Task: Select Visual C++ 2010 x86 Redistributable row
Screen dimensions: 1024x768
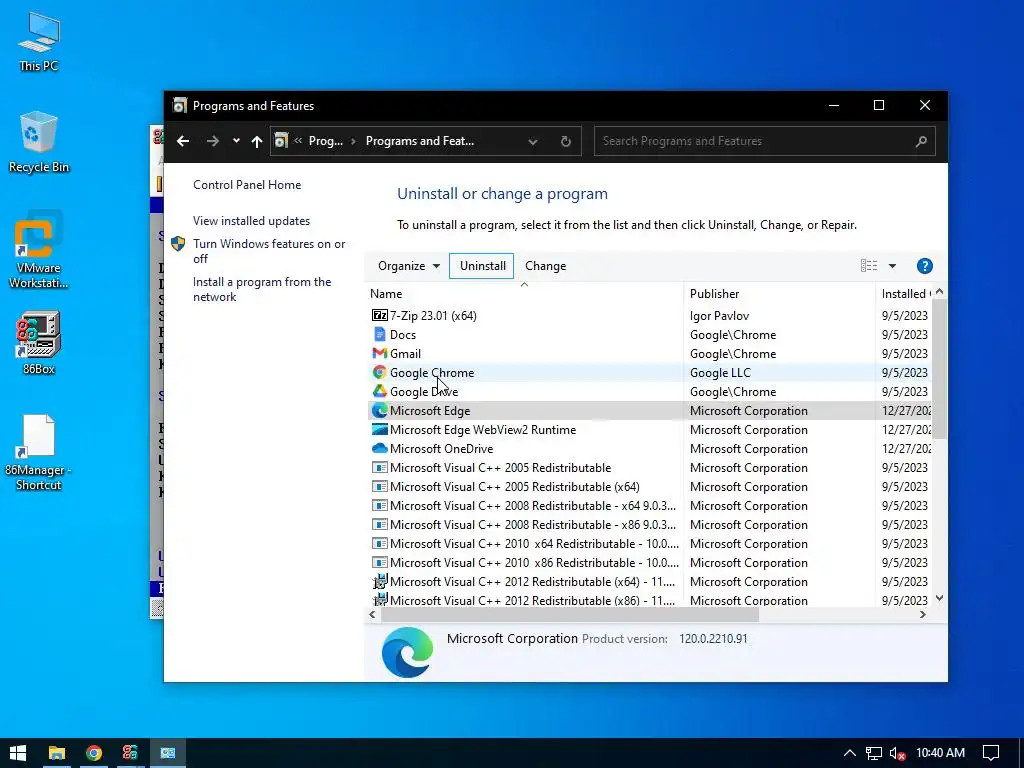Action: pos(650,562)
